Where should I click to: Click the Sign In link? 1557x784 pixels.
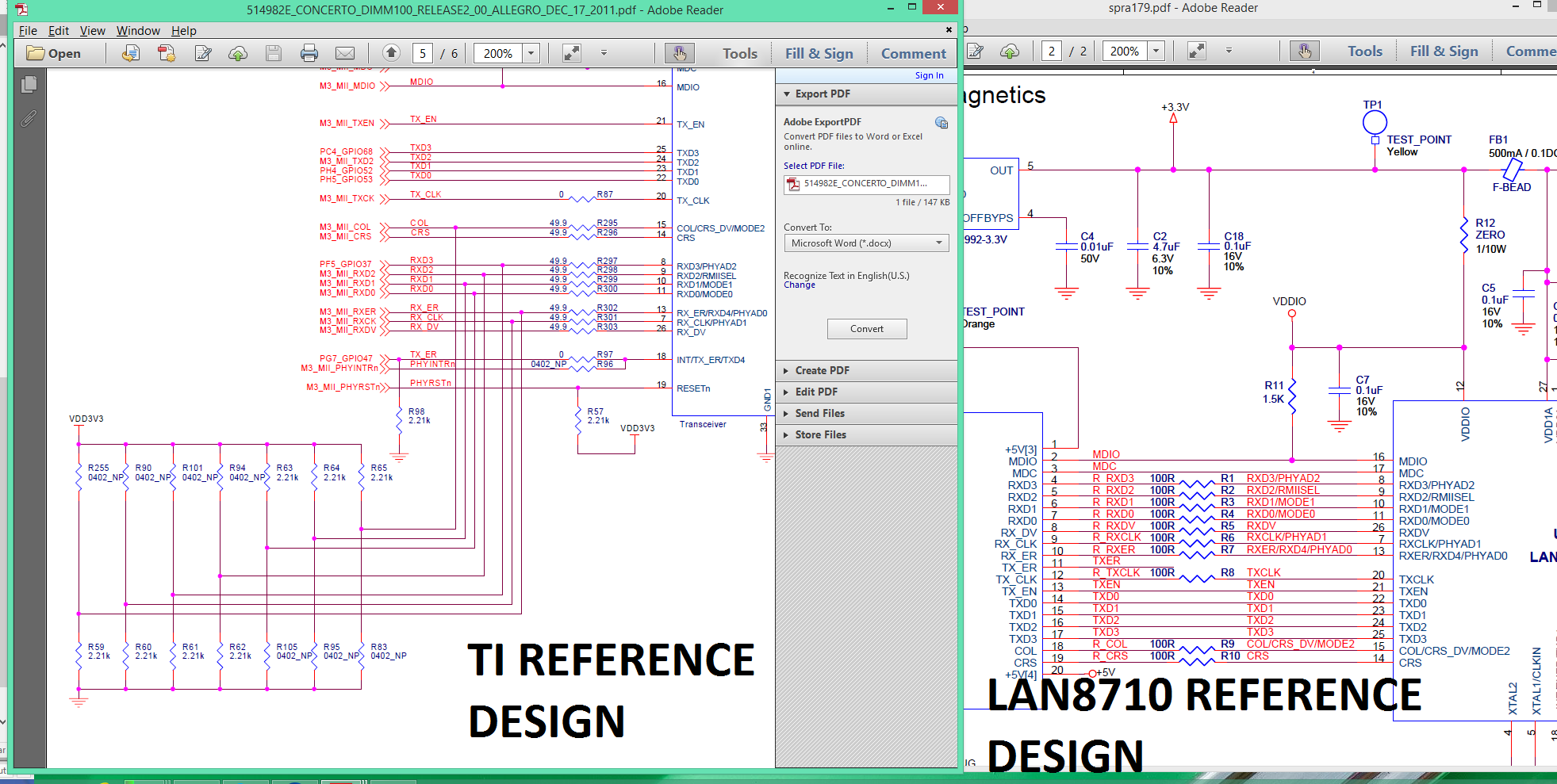pyautogui.click(x=929, y=75)
